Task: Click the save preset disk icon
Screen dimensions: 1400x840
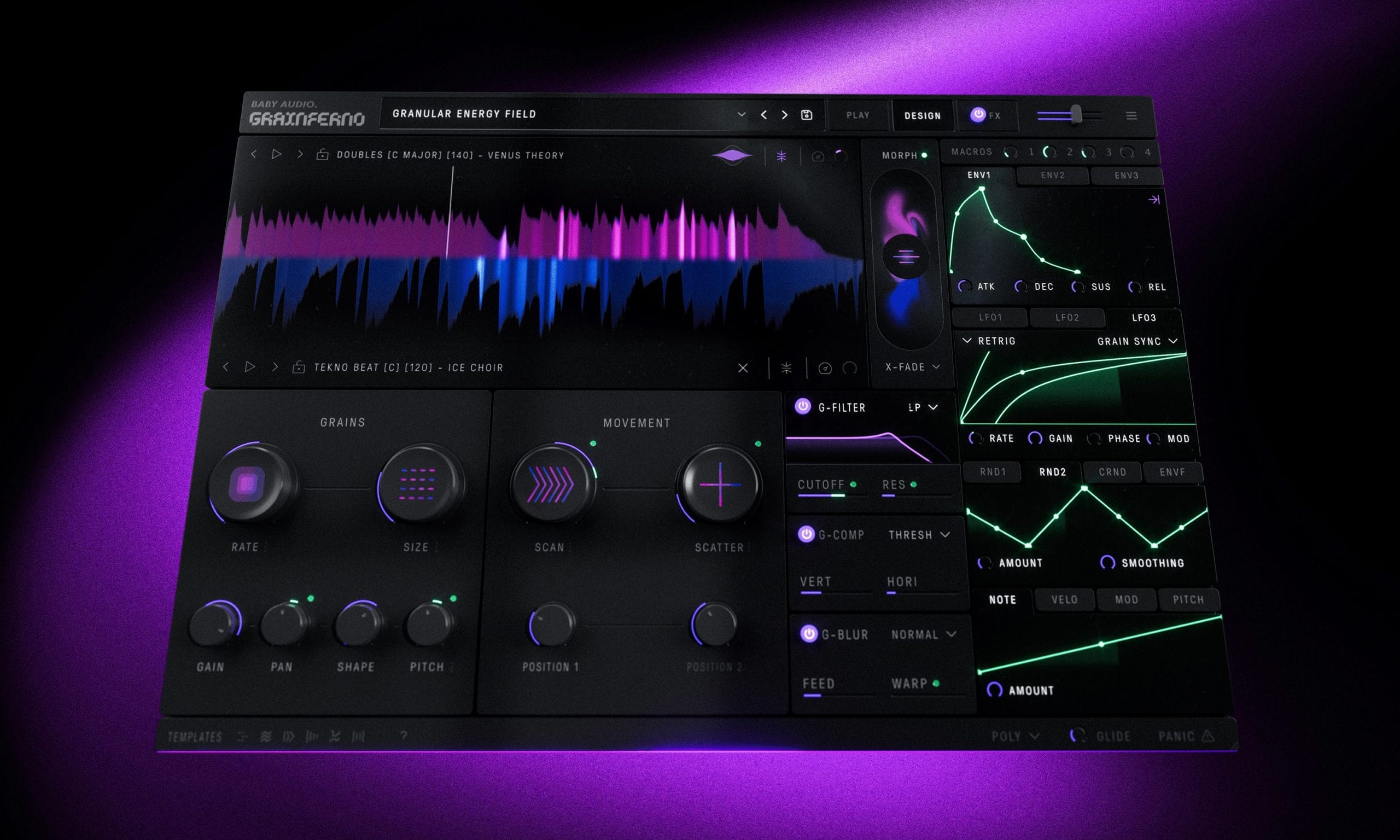Action: click(x=808, y=115)
